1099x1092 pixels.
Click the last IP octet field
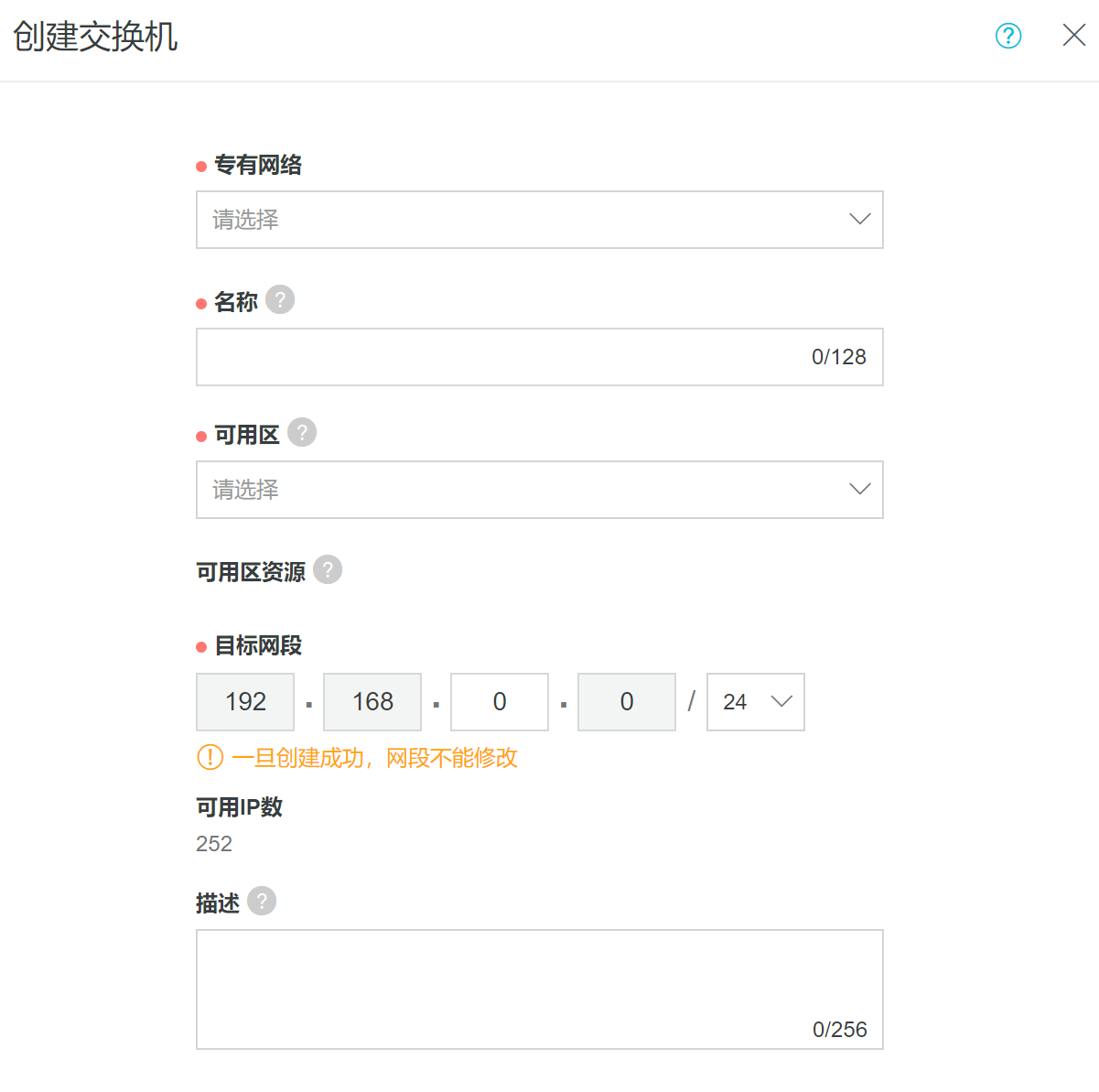tap(627, 702)
